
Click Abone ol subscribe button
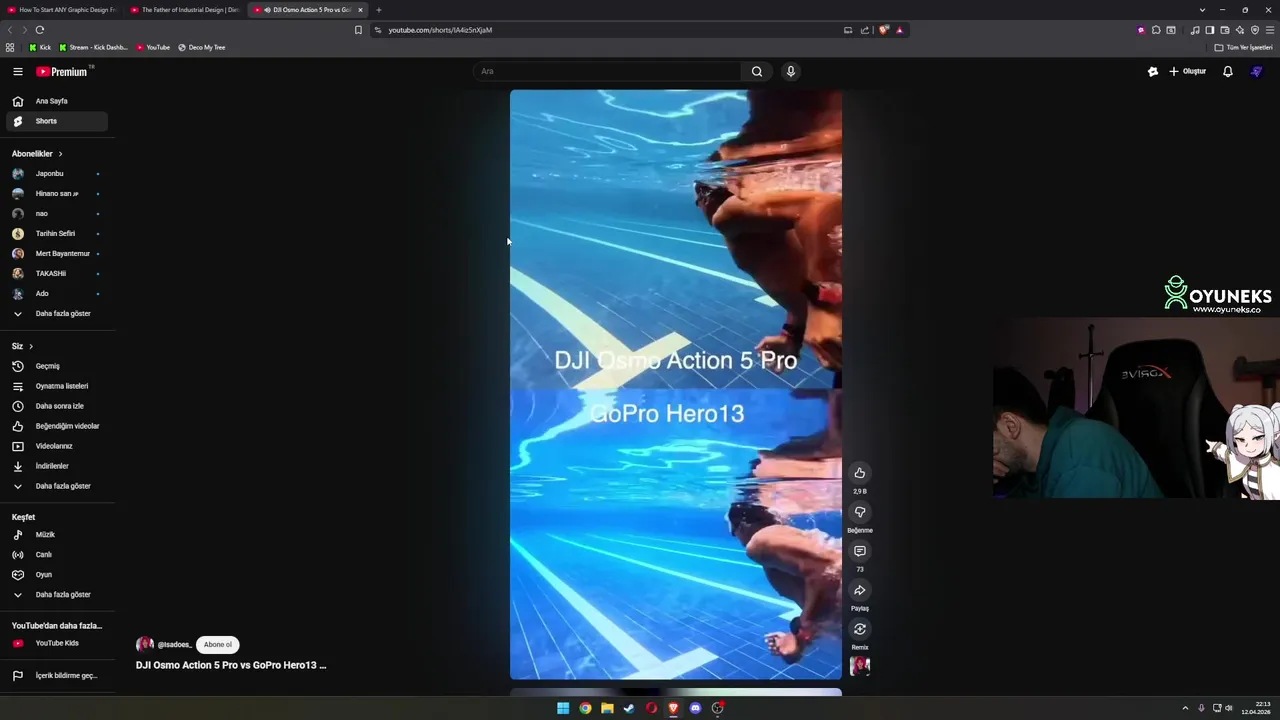pyautogui.click(x=218, y=645)
